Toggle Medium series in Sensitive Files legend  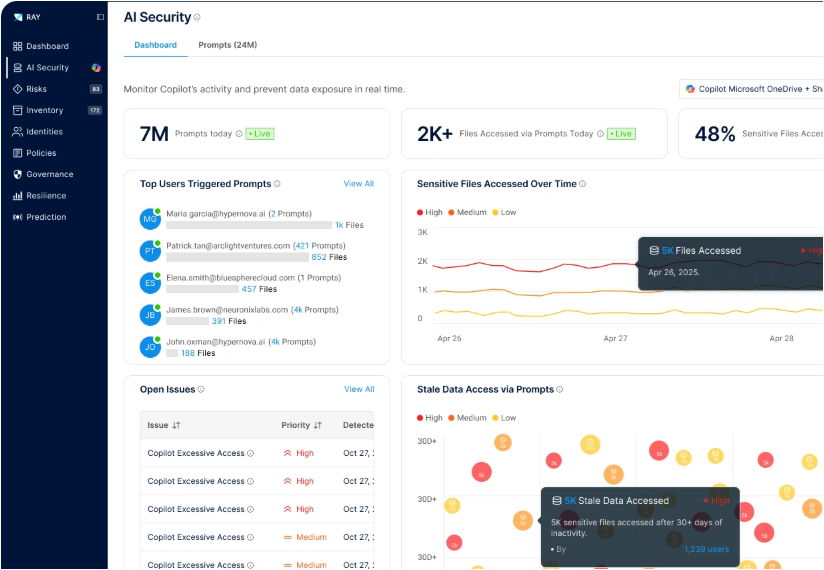click(x=467, y=213)
